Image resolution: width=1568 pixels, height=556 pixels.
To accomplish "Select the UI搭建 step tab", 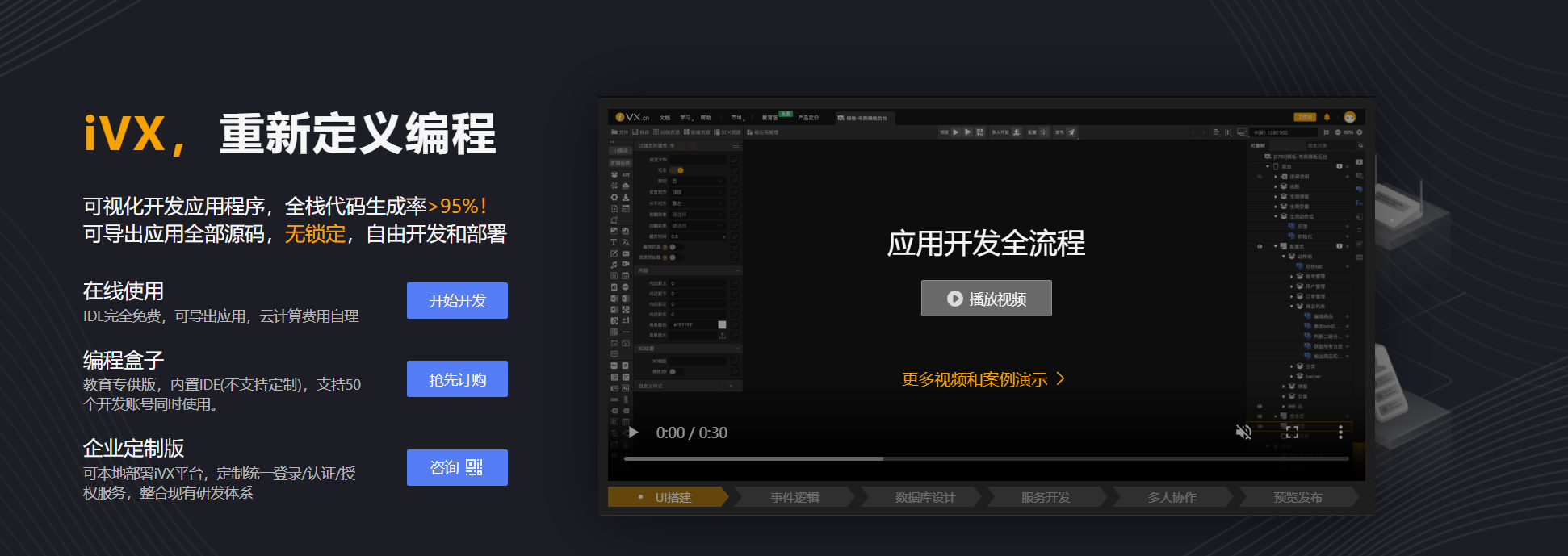I will tap(668, 497).
